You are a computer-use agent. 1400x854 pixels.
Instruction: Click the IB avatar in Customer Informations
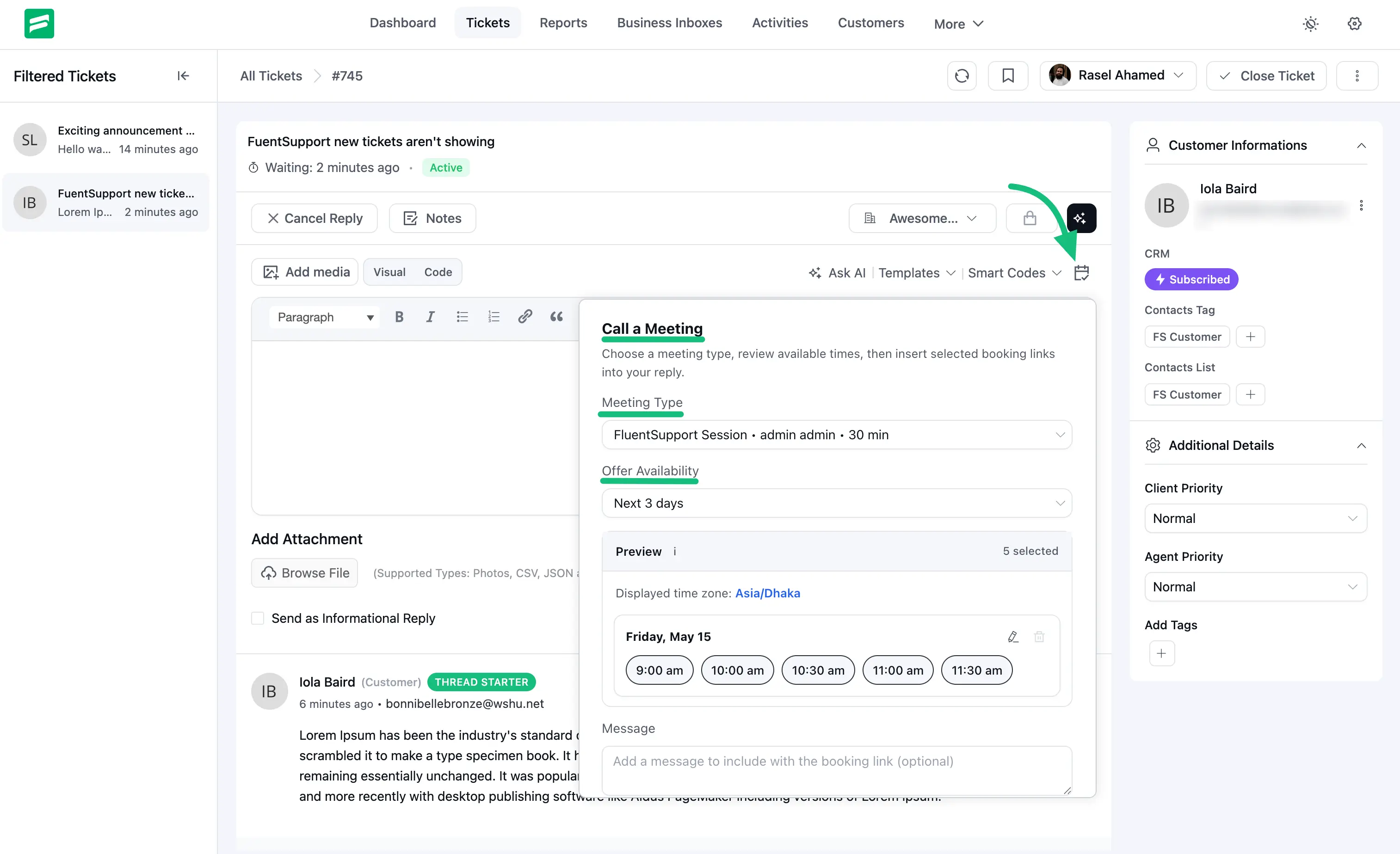pos(1166,206)
